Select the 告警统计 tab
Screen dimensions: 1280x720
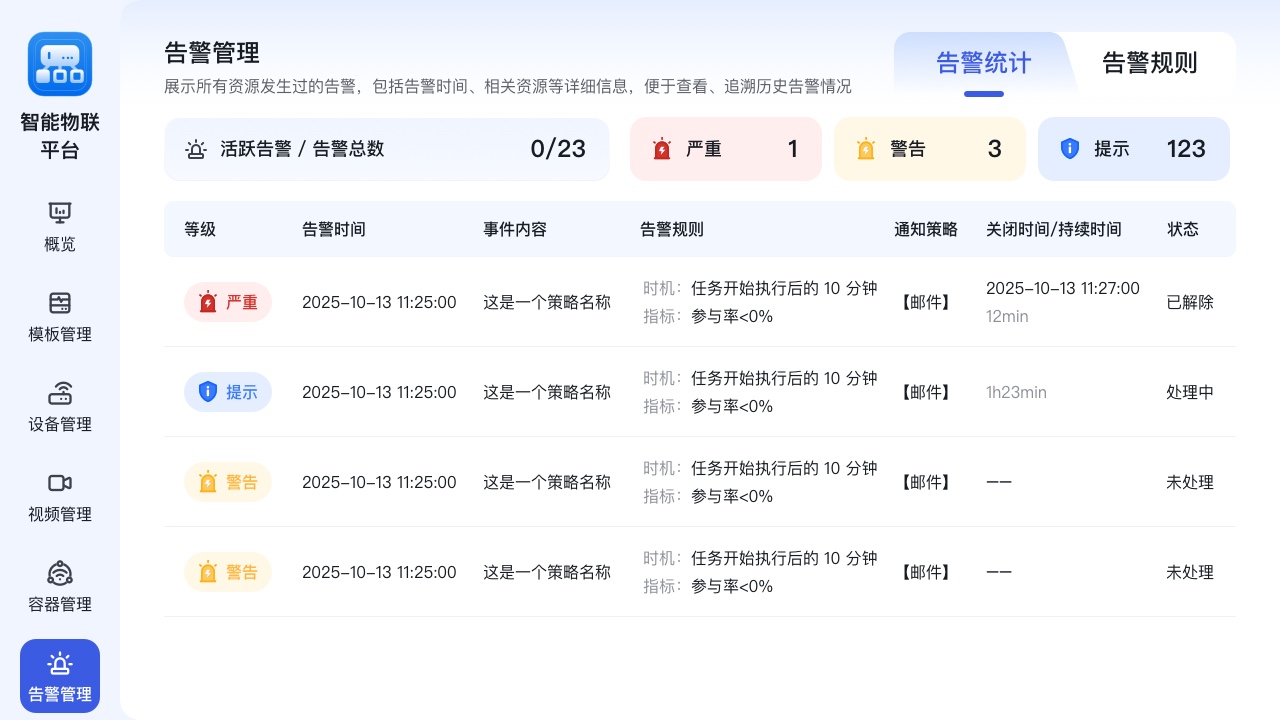coord(983,62)
